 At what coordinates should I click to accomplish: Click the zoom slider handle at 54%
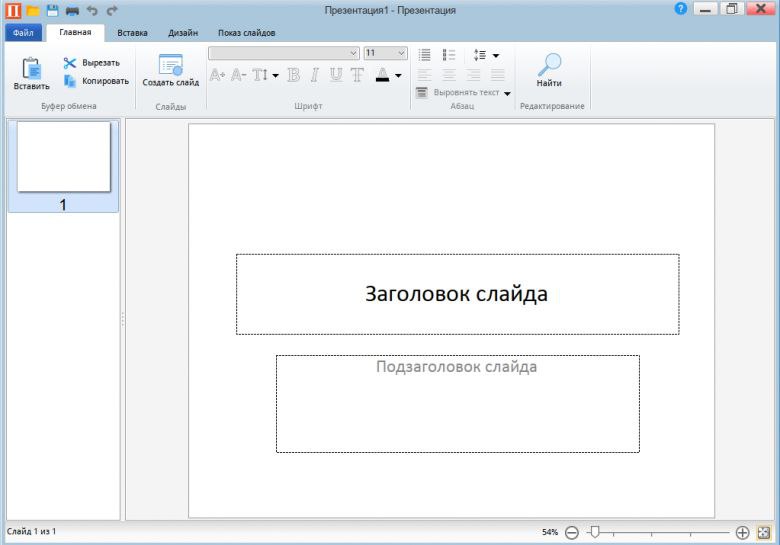tap(594, 532)
